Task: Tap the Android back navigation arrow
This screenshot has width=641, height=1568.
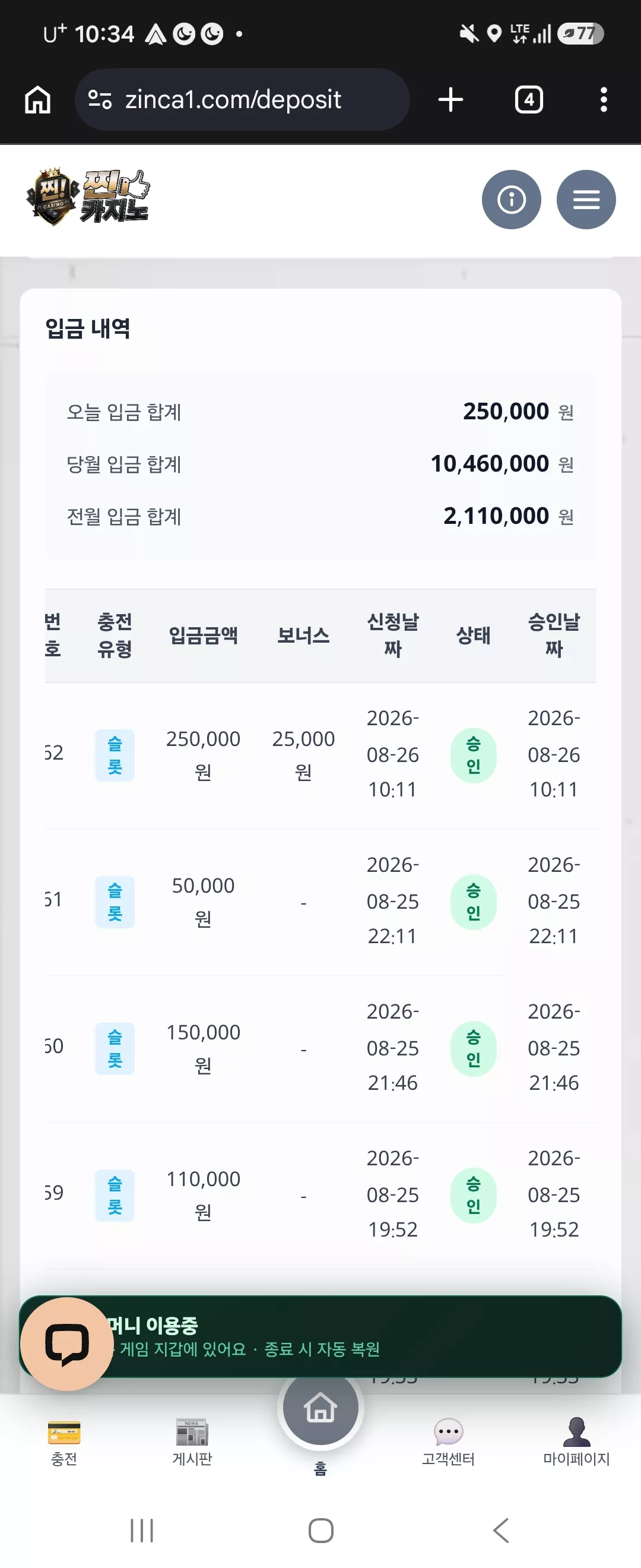Action: coord(500,1530)
